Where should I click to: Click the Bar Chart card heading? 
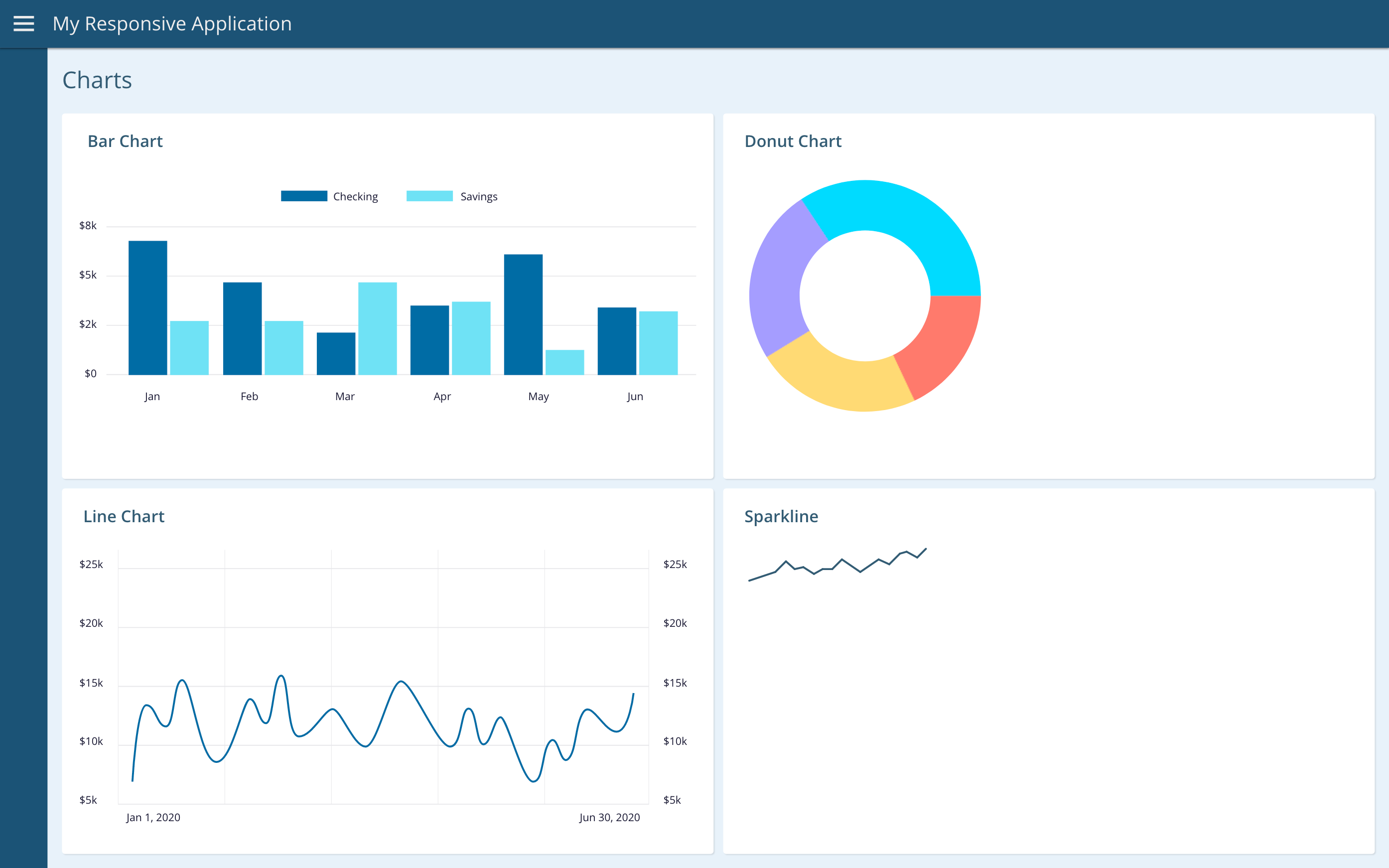[125, 141]
